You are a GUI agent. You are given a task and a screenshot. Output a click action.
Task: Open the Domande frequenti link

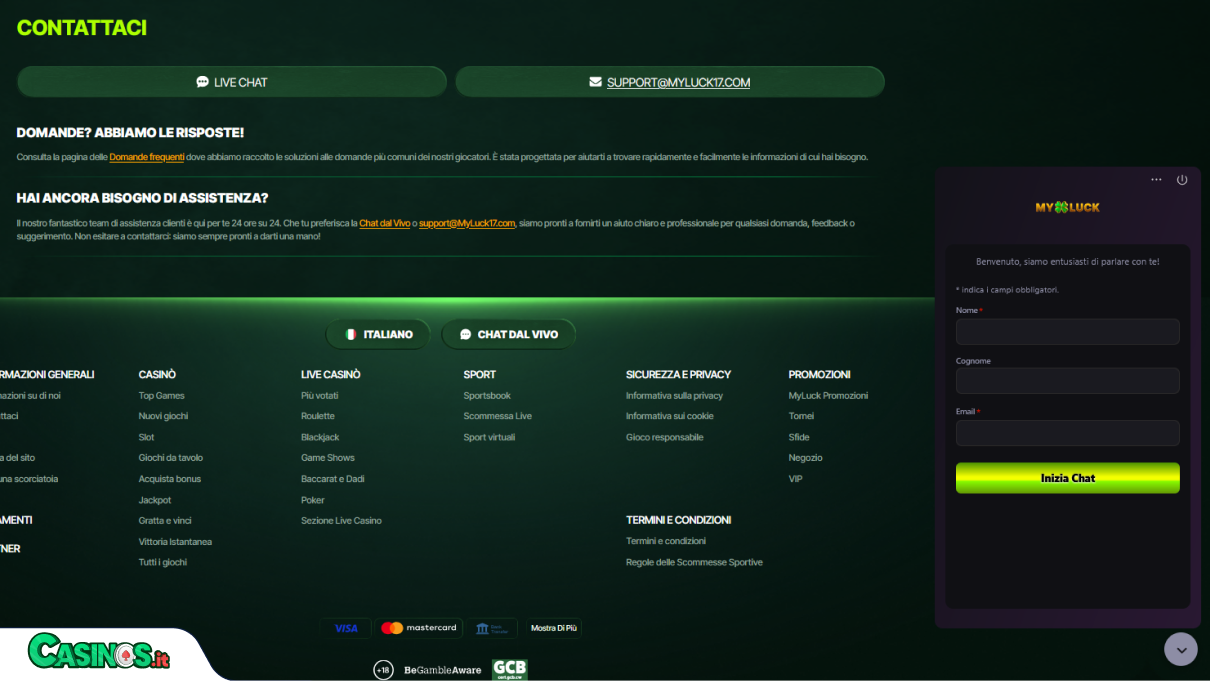[x=147, y=157]
